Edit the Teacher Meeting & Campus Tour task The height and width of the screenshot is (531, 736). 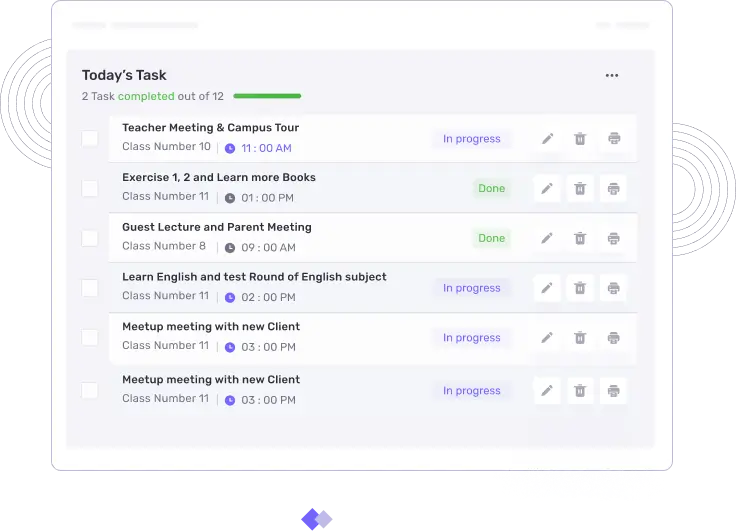pyautogui.click(x=547, y=139)
